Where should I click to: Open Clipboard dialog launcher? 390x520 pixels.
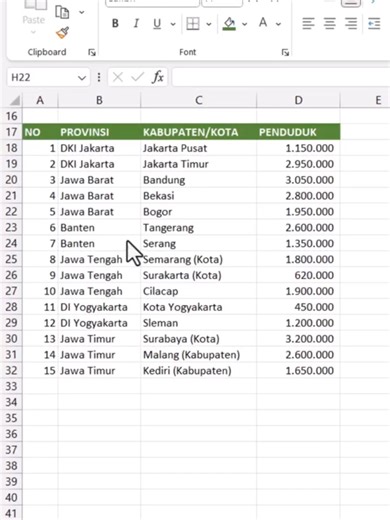[x=92, y=52]
